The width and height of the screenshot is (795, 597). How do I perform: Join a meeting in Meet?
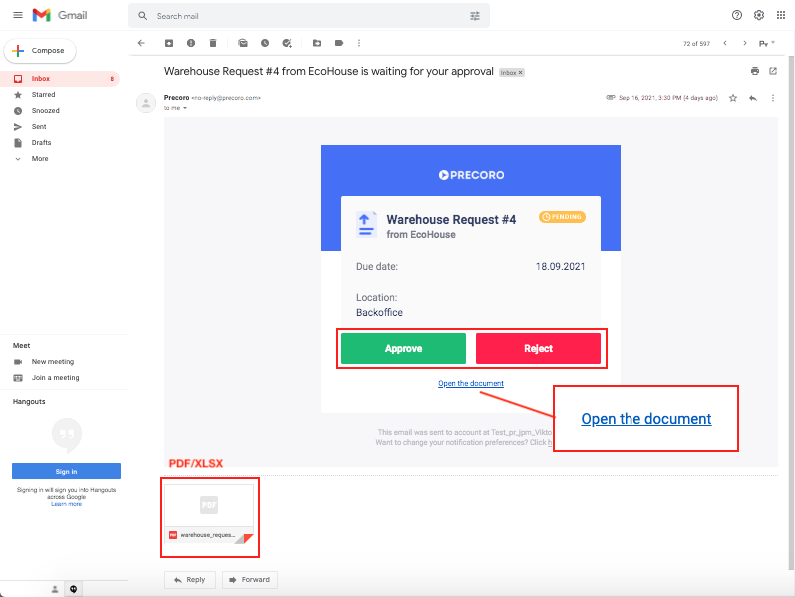55,377
